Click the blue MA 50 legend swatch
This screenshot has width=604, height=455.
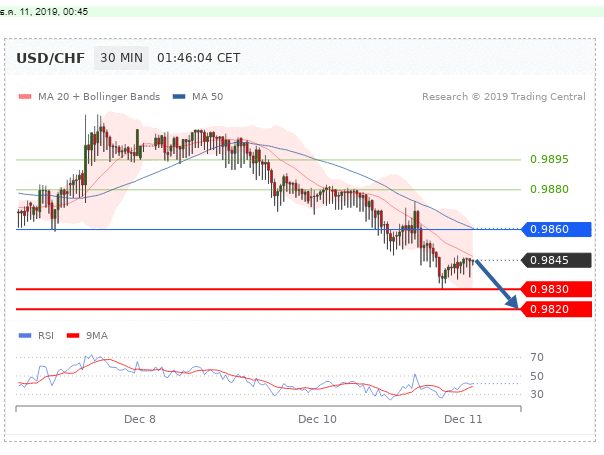pyautogui.click(x=179, y=97)
